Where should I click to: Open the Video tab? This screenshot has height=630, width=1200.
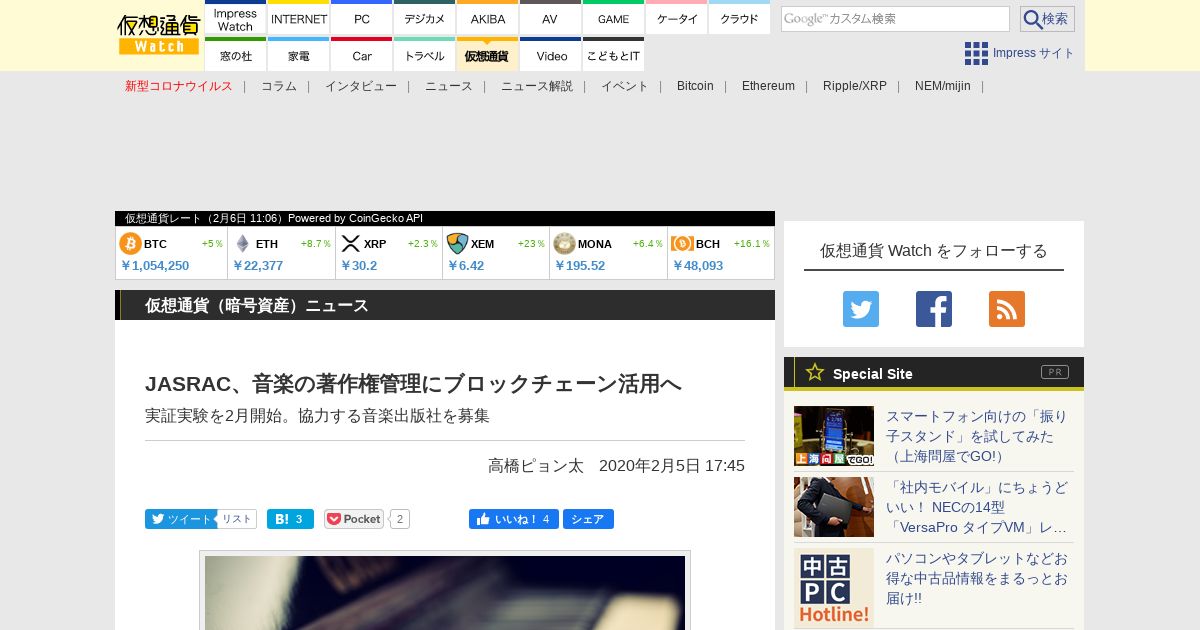pyautogui.click(x=550, y=55)
